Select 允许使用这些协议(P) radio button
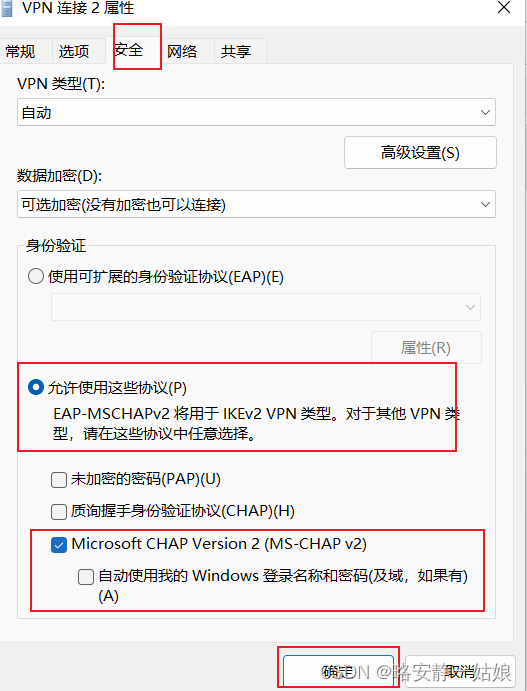The image size is (527, 691). point(36,387)
